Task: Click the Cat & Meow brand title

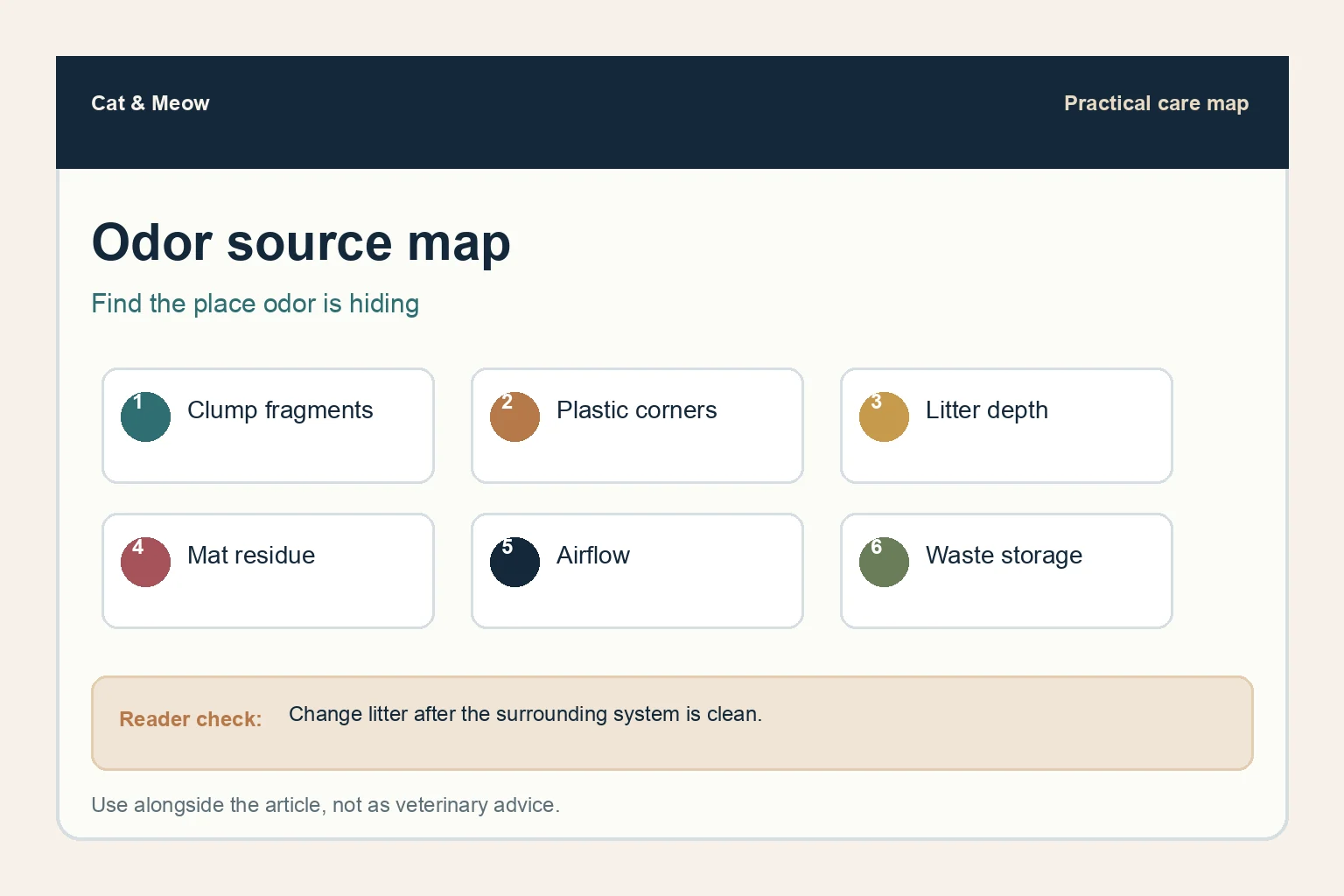Action: pyautogui.click(x=150, y=103)
